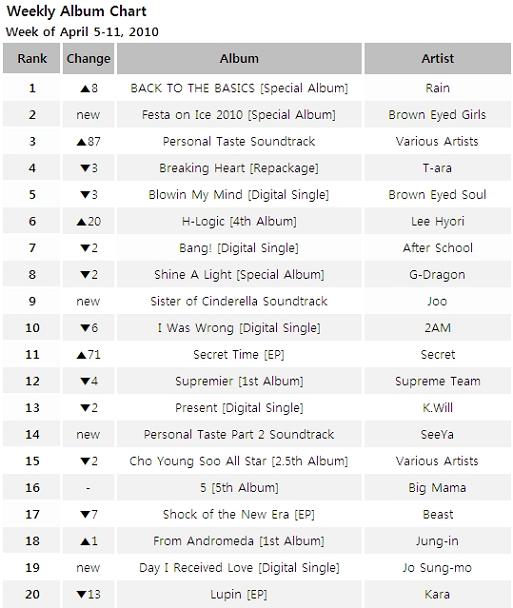The width and height of the screenshot is (513, 608).
Task: Open Festa on Ice 2010 album
Action: [x=239, y=115]
